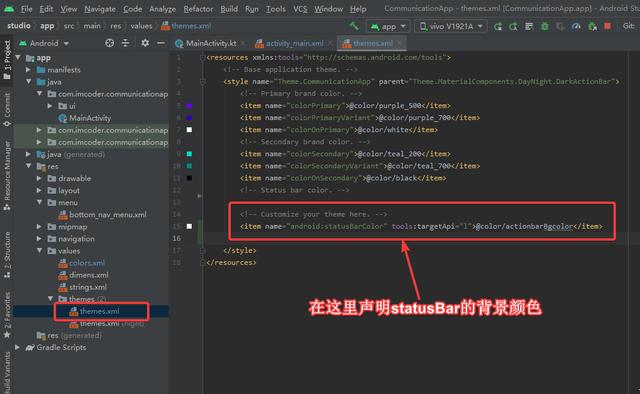Expand the drawable folder
The image size is (640, 394).
[39, 178]
